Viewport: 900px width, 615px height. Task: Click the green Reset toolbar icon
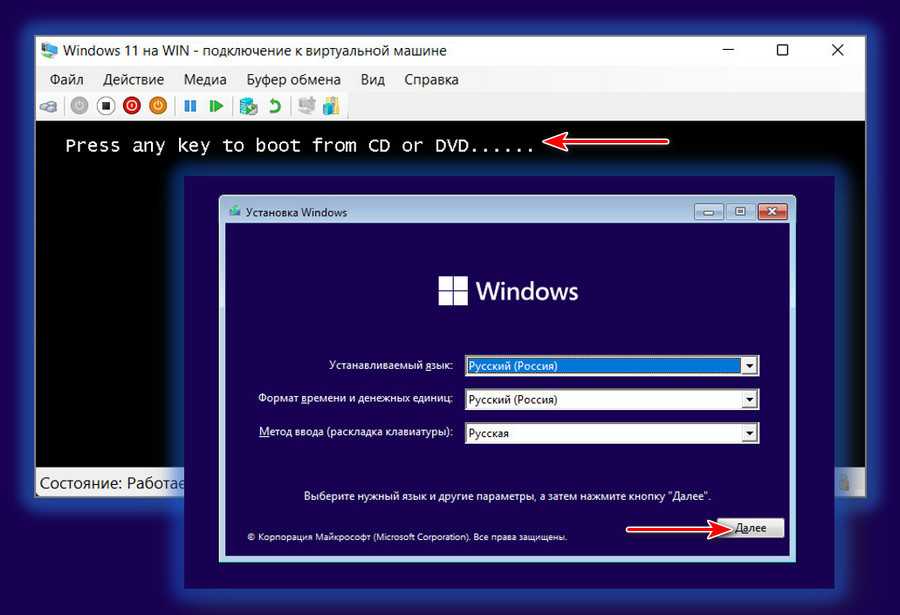point(216,106)
